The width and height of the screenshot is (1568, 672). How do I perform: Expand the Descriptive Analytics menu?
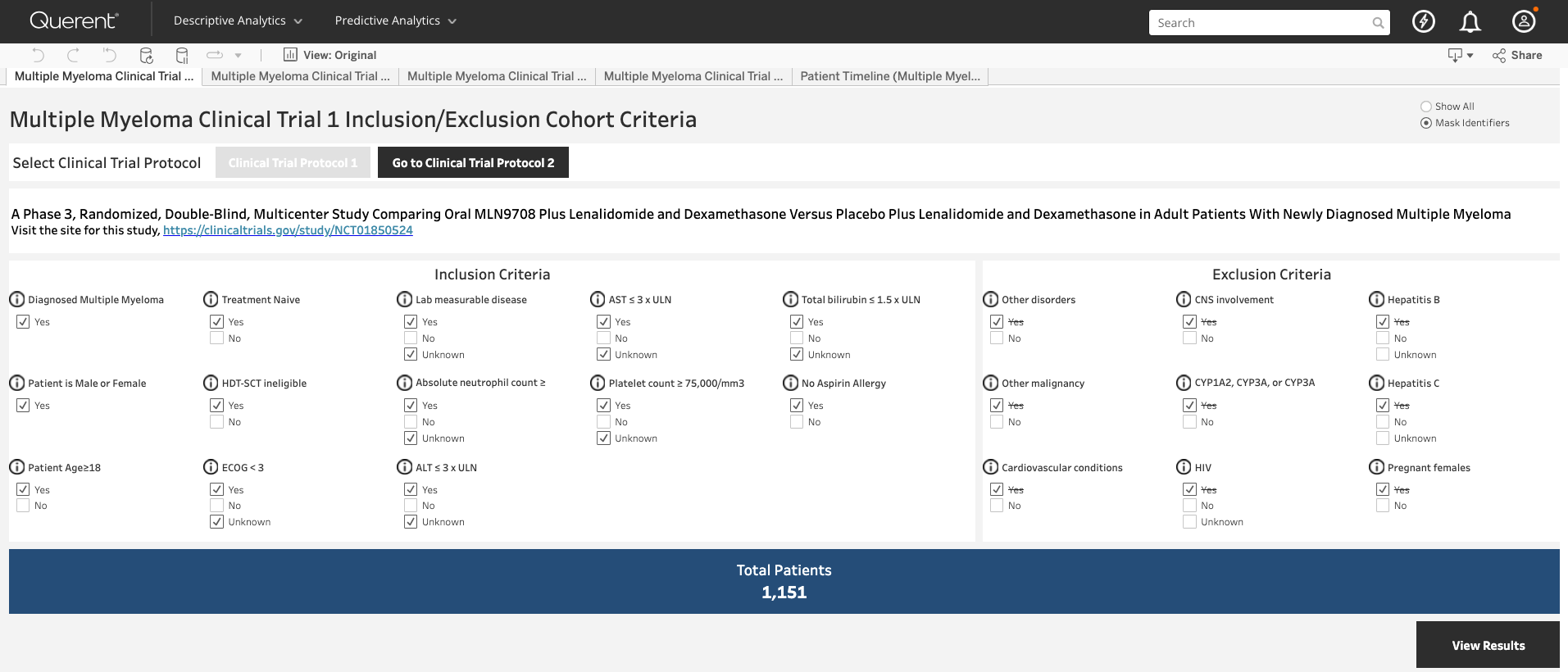click(238, 20)
